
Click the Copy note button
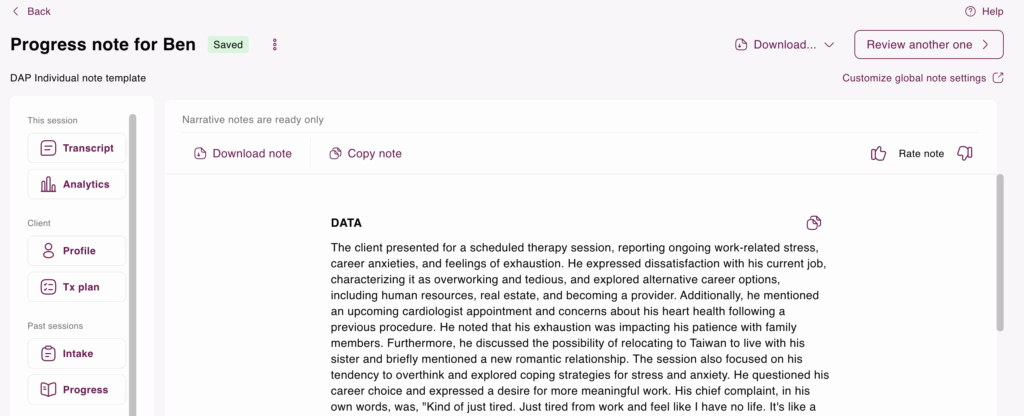(366, 153)
